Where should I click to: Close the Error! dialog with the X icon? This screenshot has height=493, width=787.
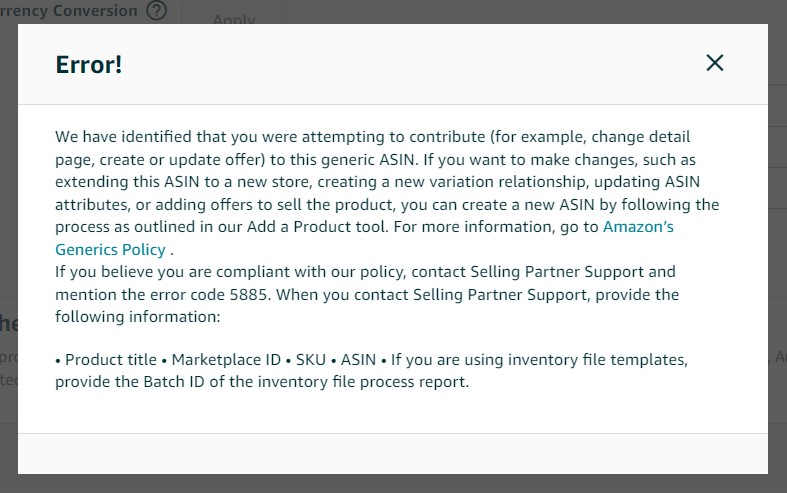pos(715,63)
